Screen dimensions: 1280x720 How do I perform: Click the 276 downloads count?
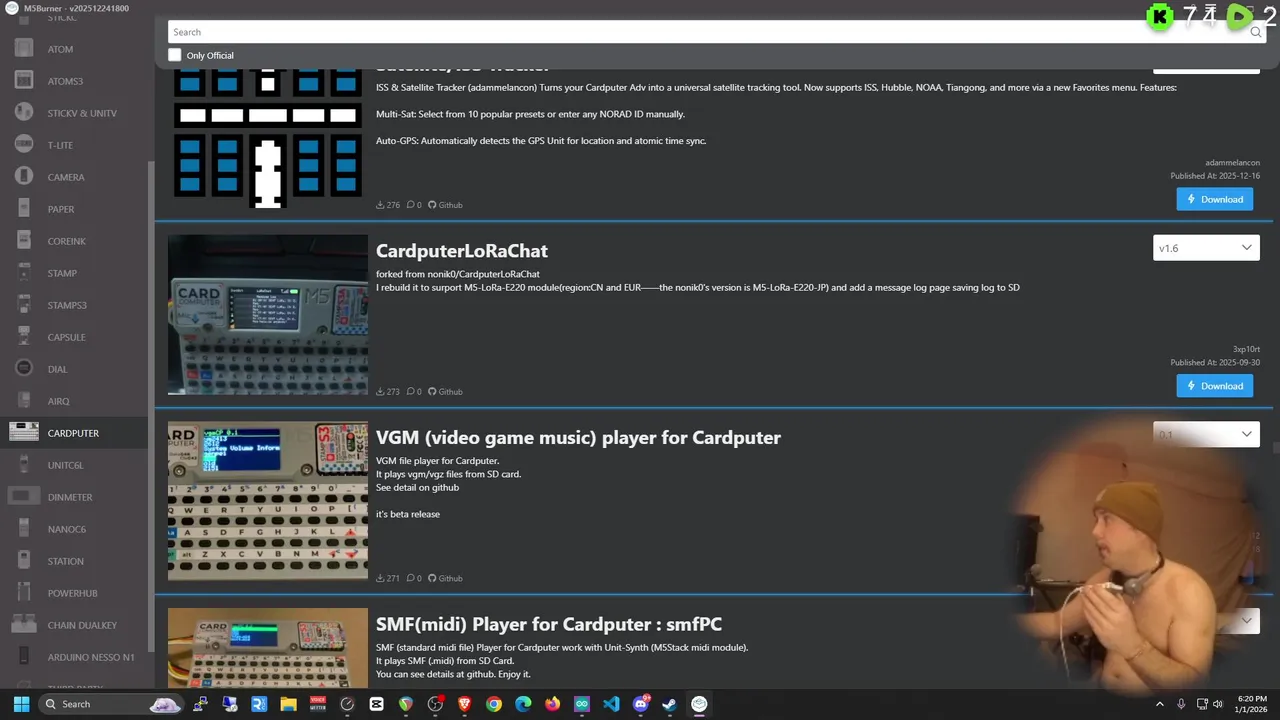tap(388, 205)
